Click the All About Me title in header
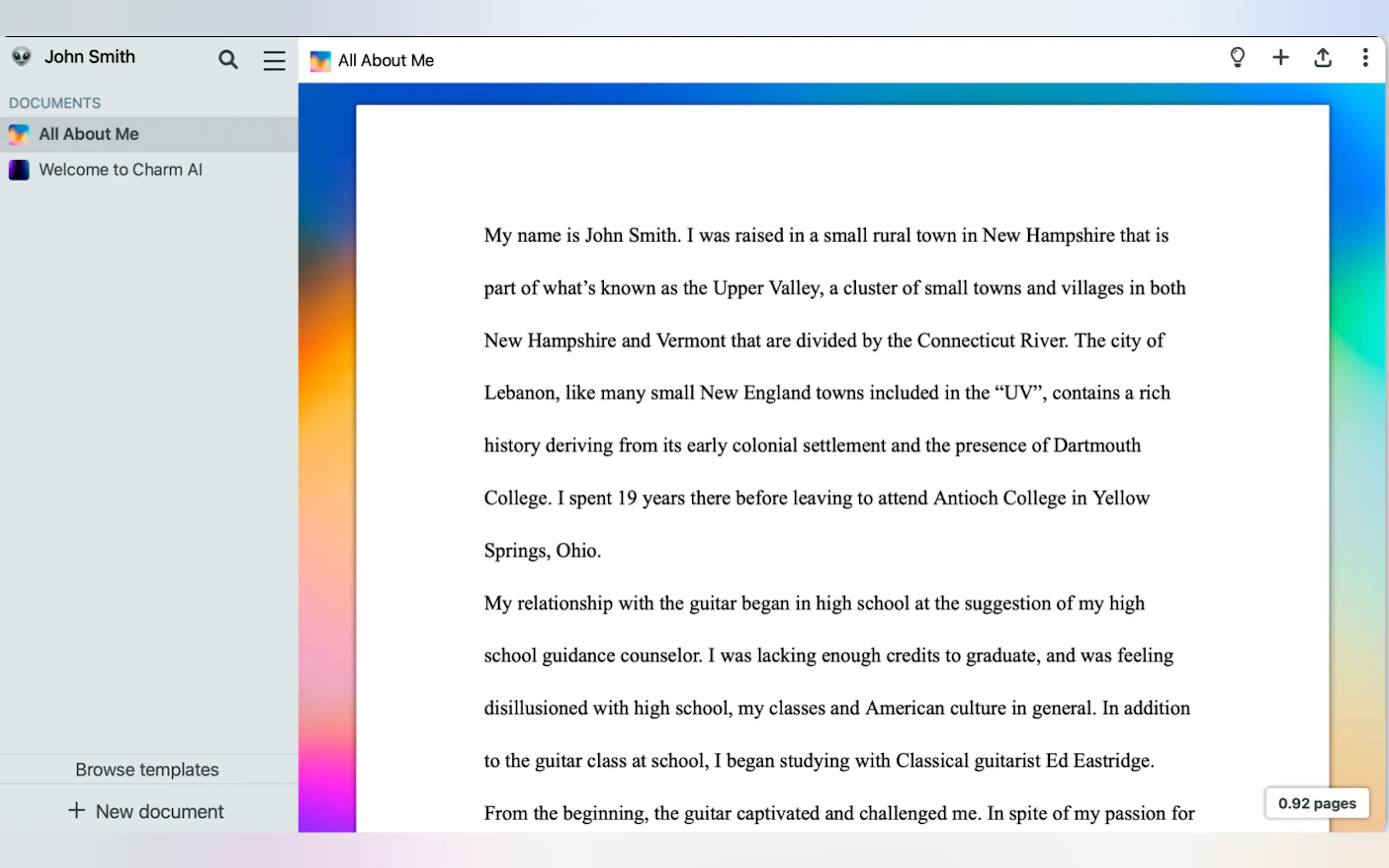 [386, 61]
